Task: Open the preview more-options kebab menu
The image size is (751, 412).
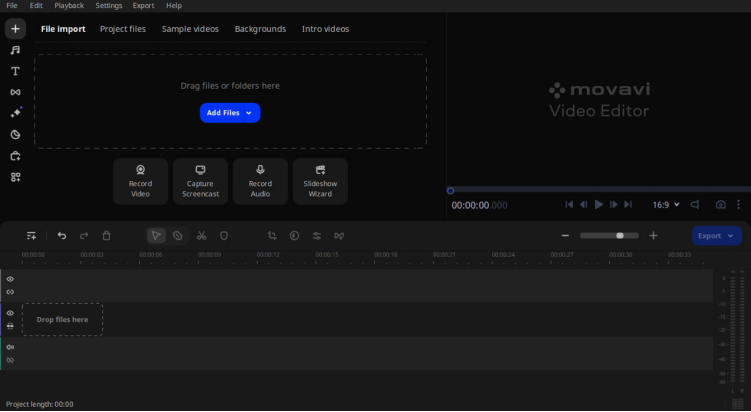Action: point(739,205)
